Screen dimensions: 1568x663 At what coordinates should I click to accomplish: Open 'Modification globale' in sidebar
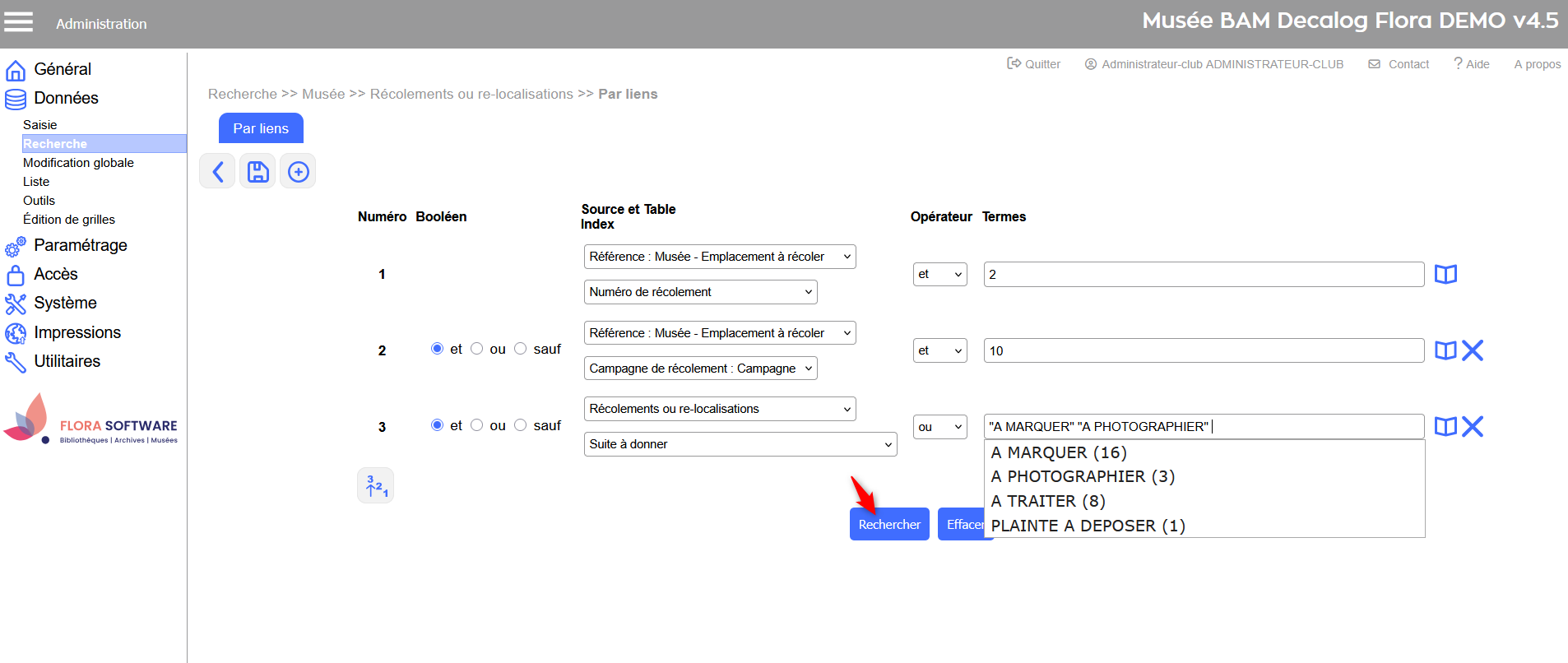point(78,163)
